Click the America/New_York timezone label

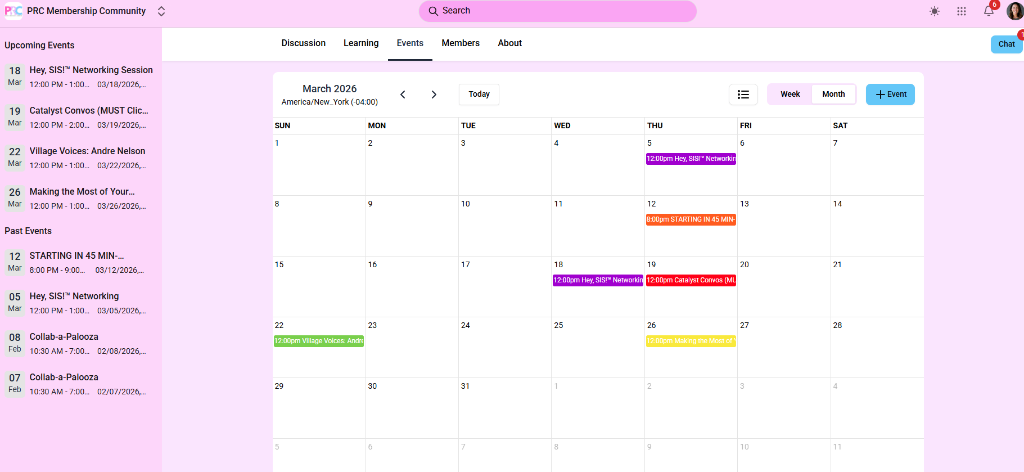329,102
